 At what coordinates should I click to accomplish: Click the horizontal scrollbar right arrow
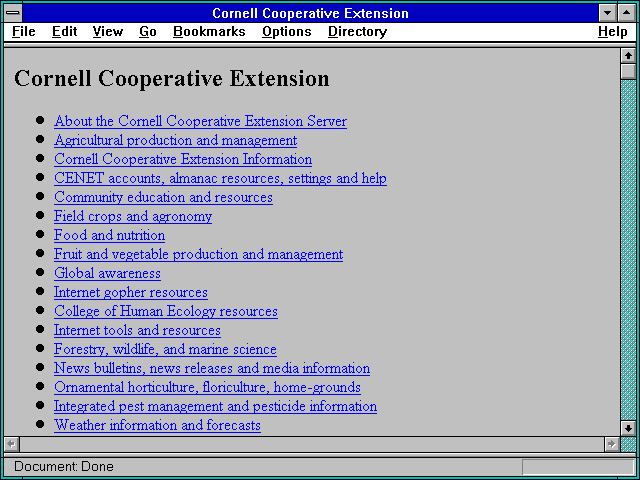[x=611, y=444]
